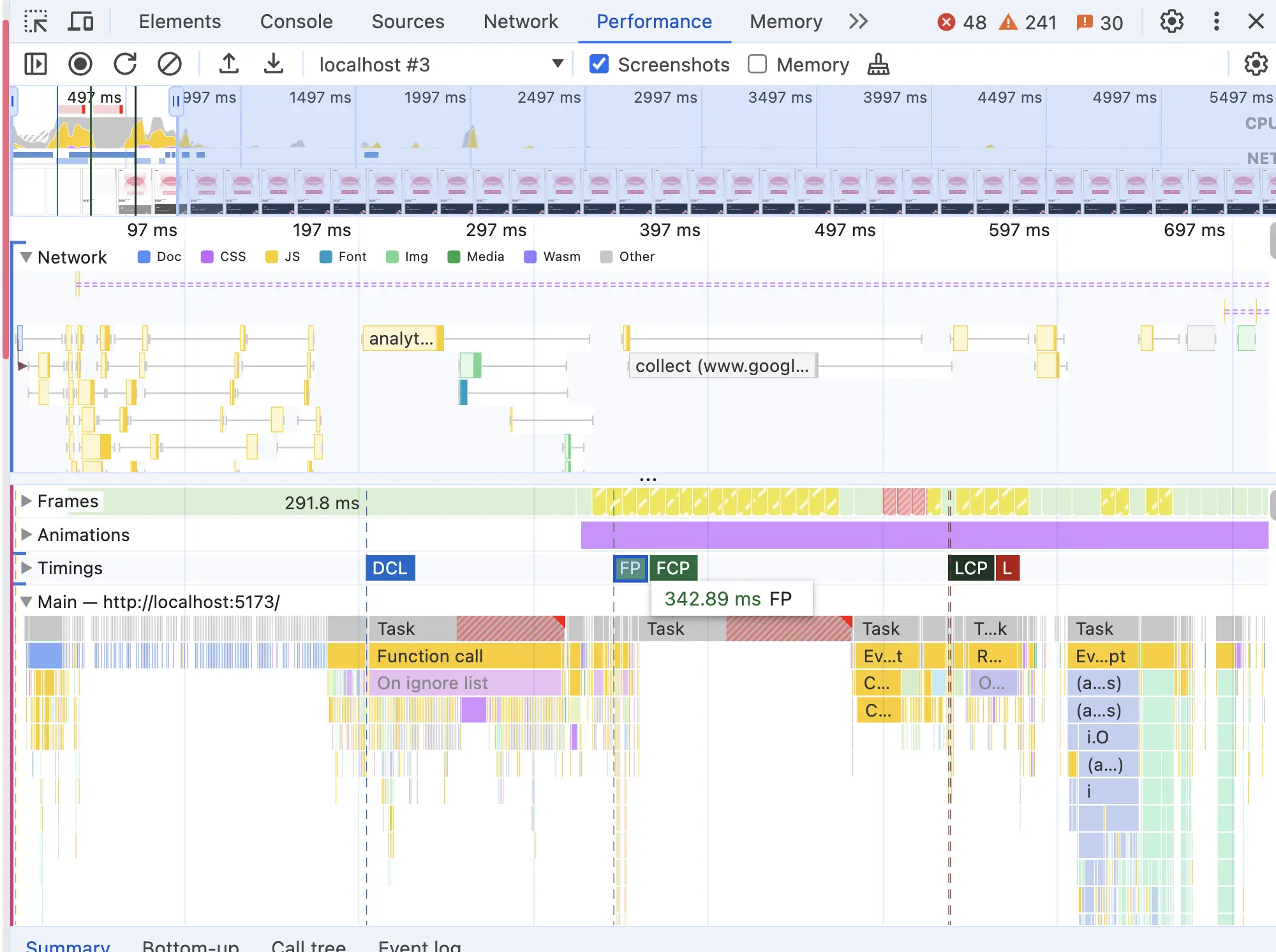Click the inspect element picker icon
Image resolution: width=1276 pixels, height=952 pixels.
tap(36, 22)
